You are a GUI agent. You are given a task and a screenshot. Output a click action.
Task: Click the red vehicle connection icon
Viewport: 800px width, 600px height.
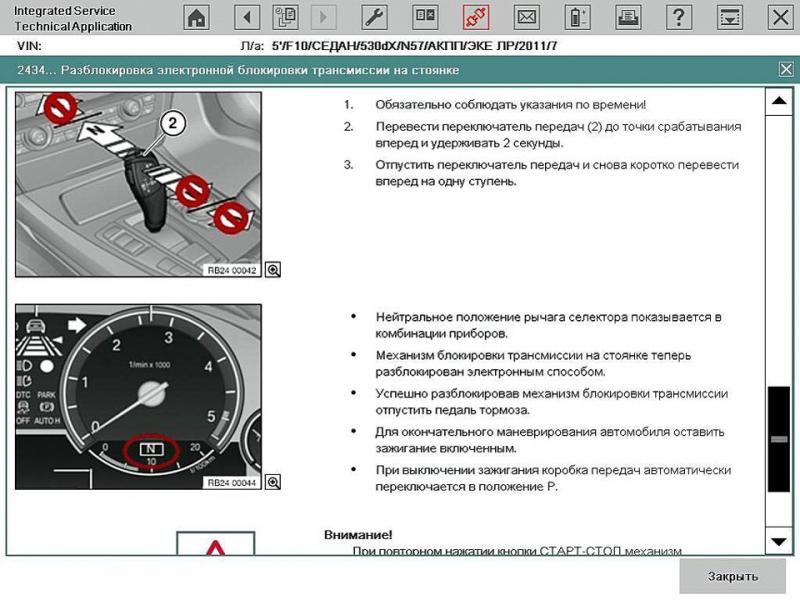click(x=476, y=17)
